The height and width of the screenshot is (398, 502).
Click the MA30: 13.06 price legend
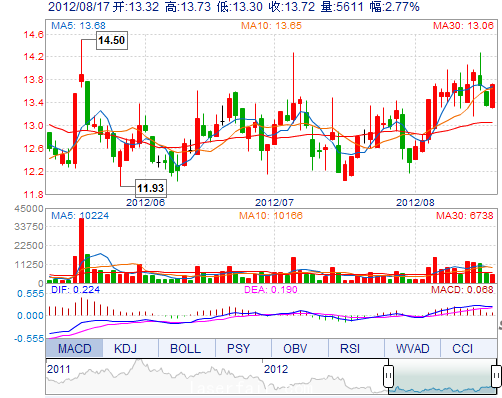click(463, 26)
